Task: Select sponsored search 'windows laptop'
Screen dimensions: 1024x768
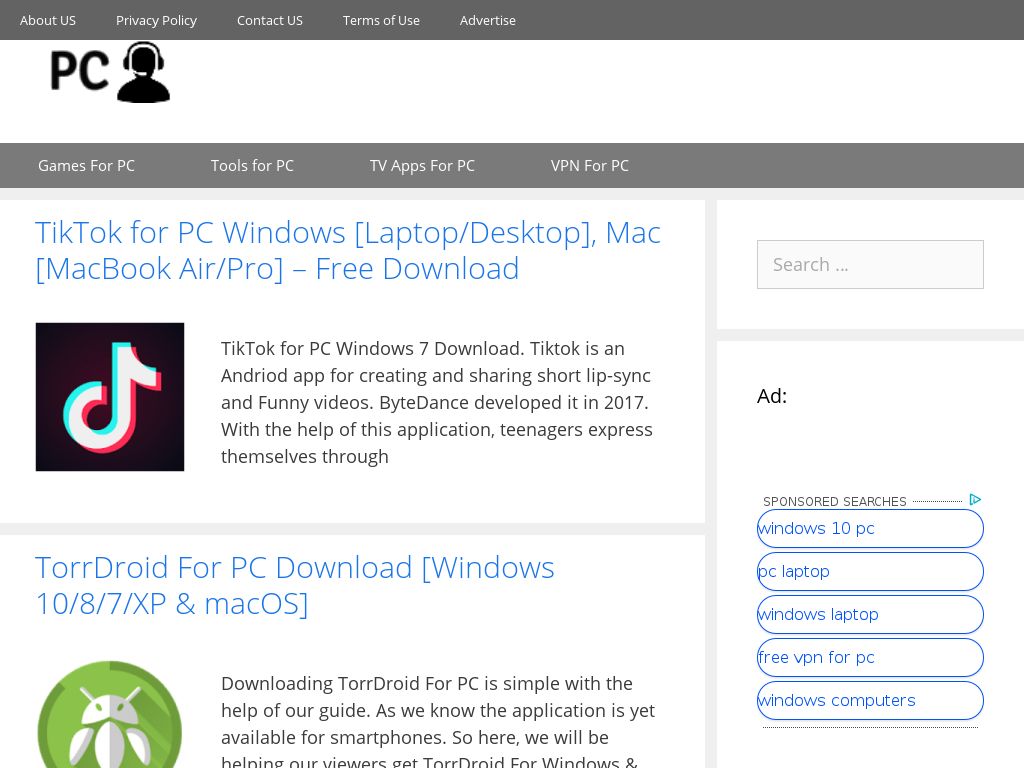Action: click(x=870, y=615)
